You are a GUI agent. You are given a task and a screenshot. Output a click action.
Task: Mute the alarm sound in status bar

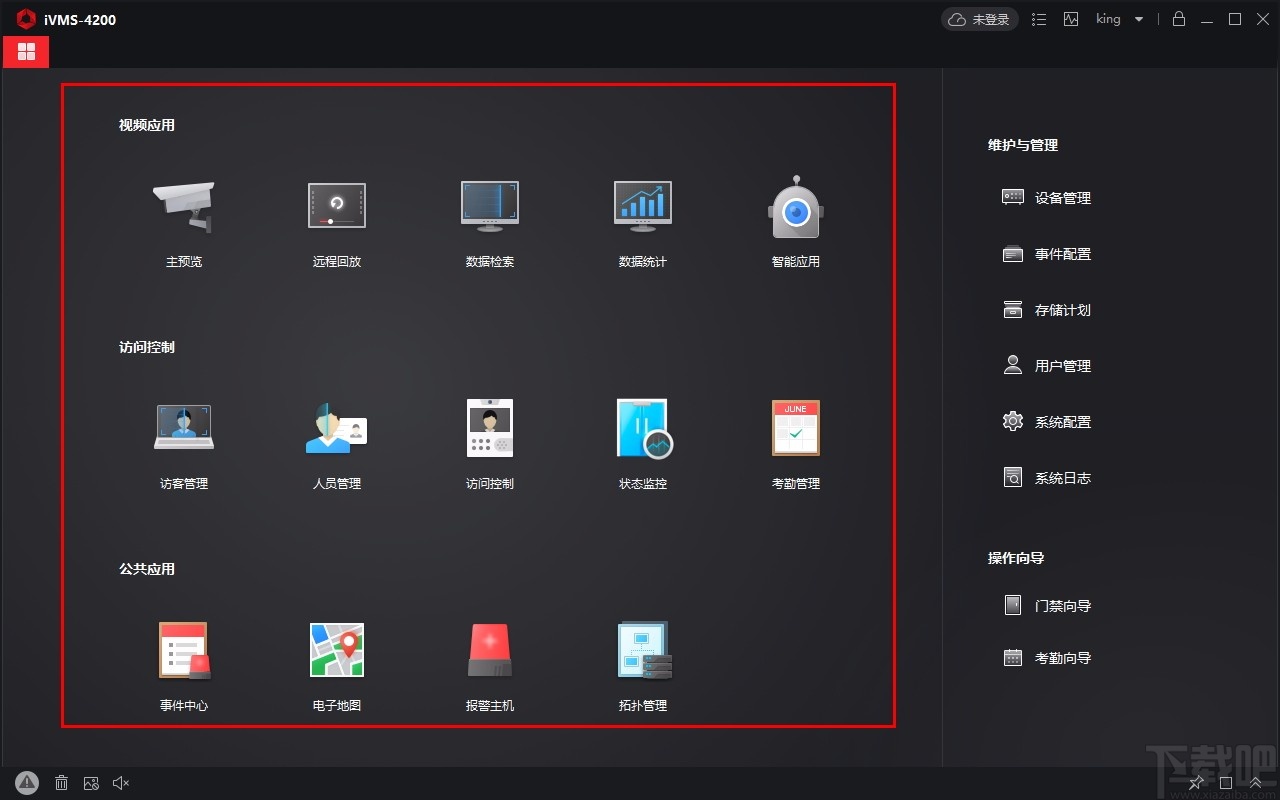pyautogui.click(x=120, y=783)
